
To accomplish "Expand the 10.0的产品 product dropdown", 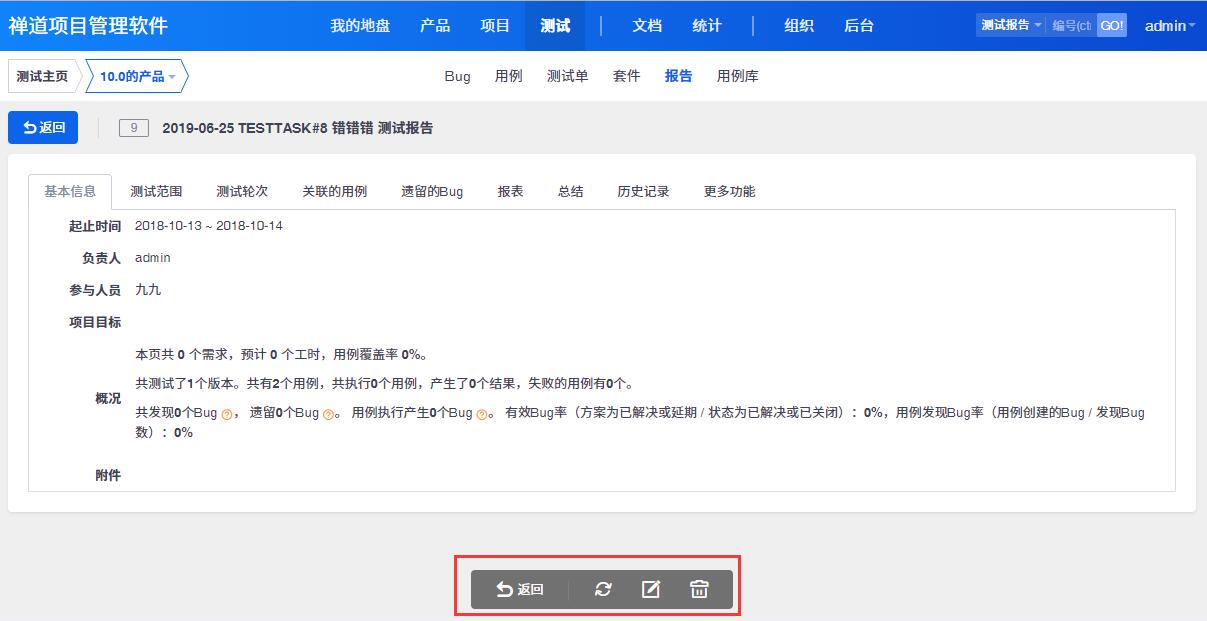I will 137,76.
